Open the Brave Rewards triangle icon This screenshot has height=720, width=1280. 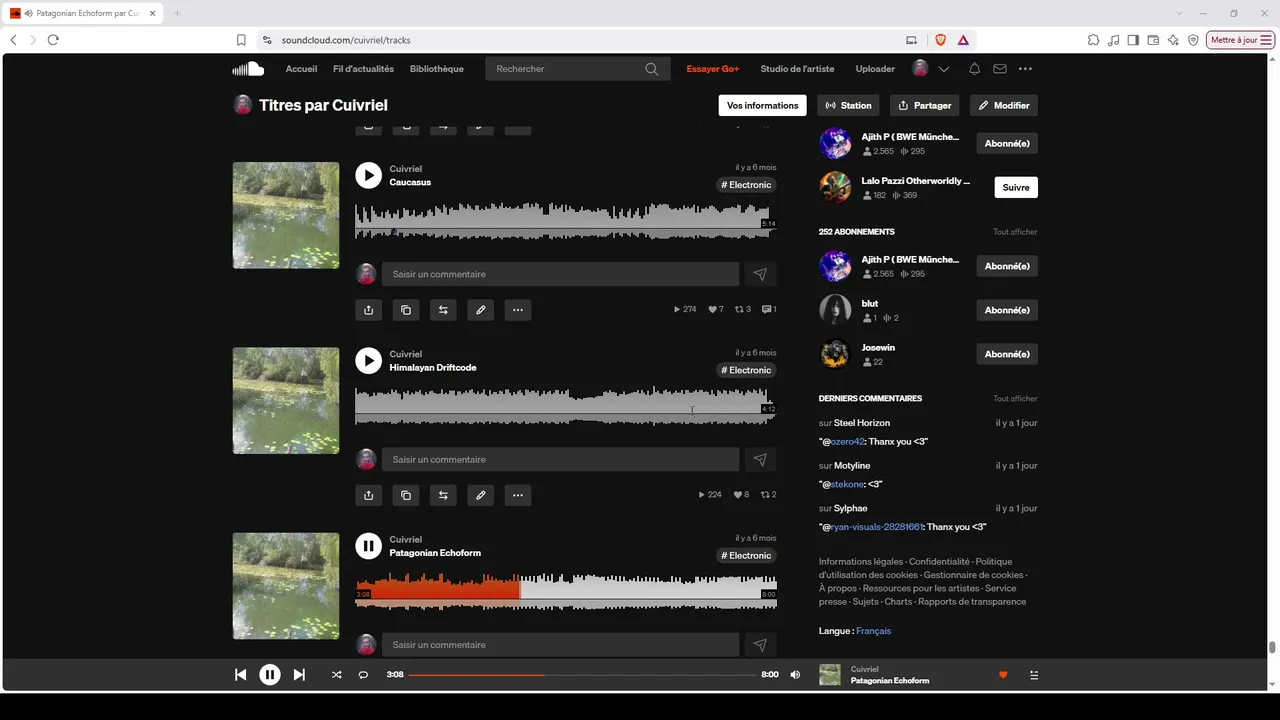pyautogui.click(x=963, y=40)
